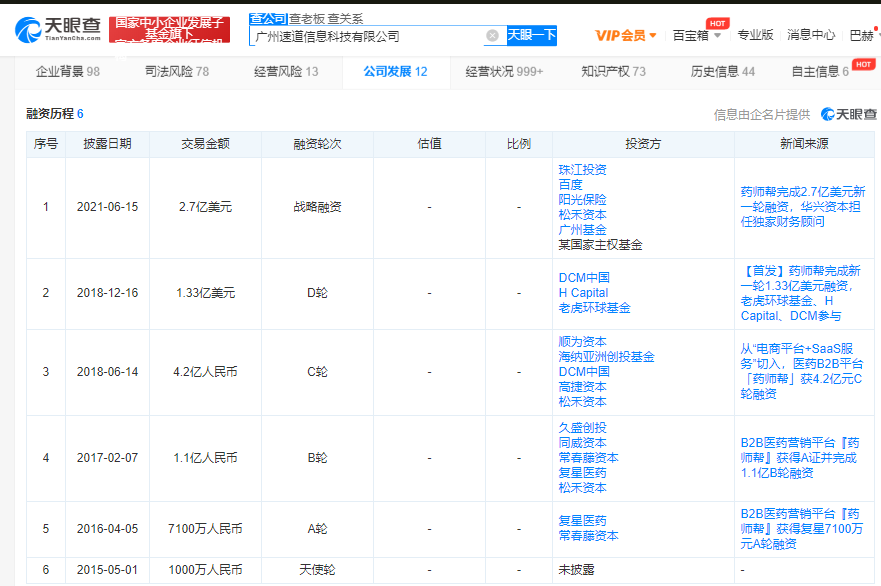Switch to 经营风险 tab
The height and width of the screenshot is (586, 881).
(x=286, y=71)
